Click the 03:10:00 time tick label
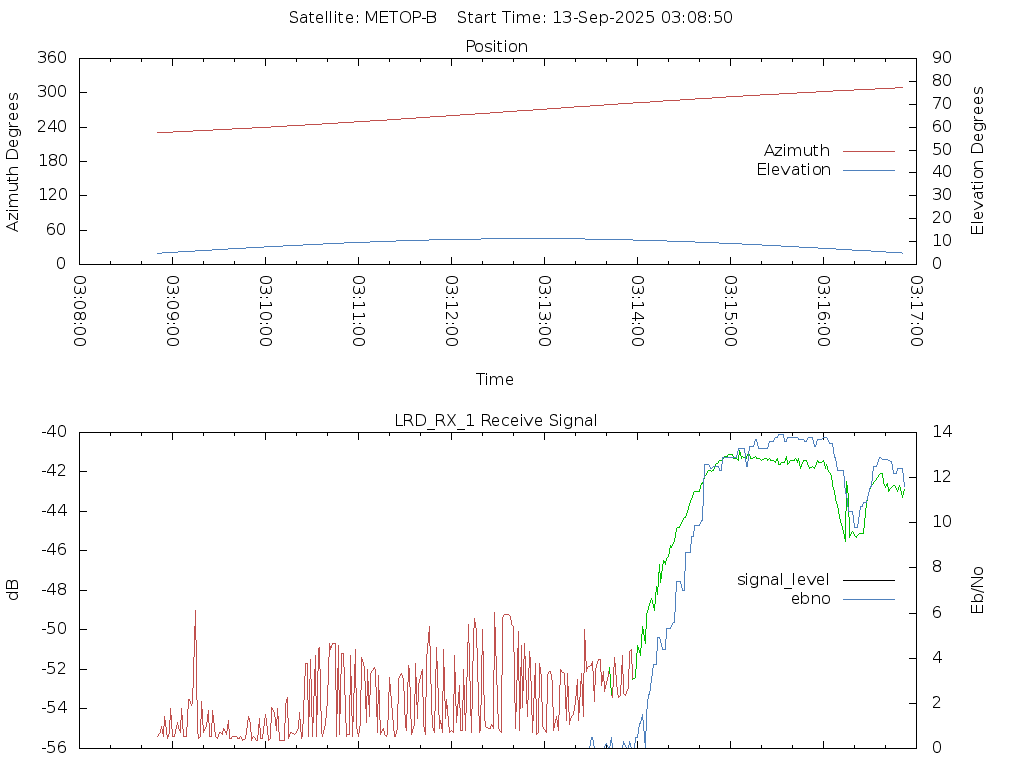The width and height of the screenshot is (1024, 768). (x=266, y=311)
